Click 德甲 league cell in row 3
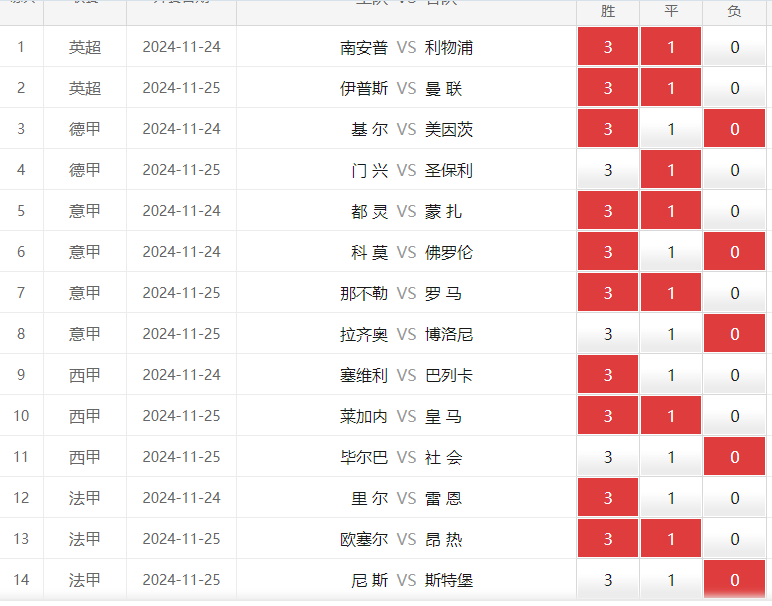772x606 pixels. coord(85,129)
